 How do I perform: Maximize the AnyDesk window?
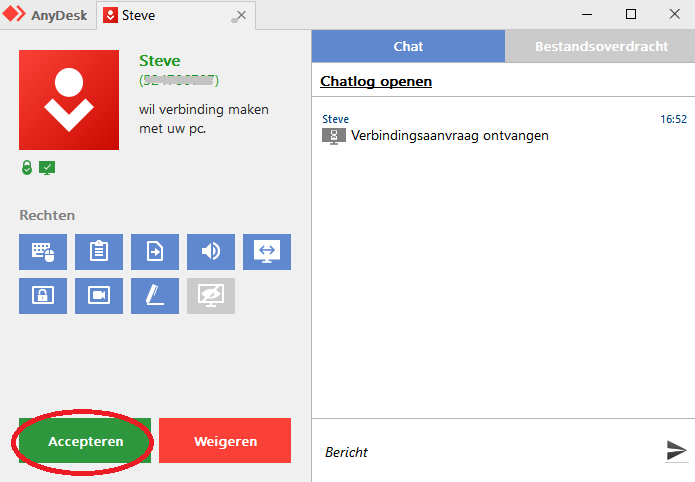[x=631, y=14]
